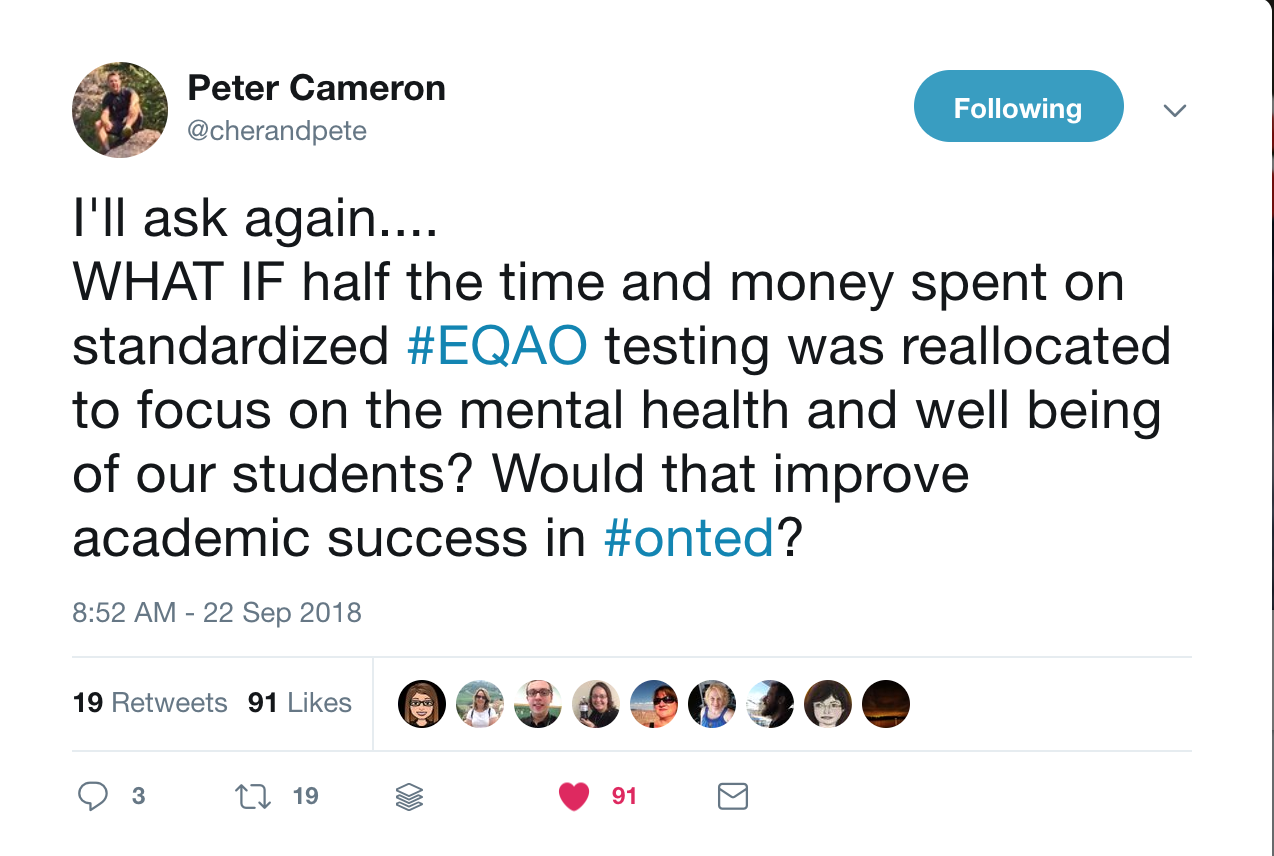This screenshot has height=856, width=1274.
Task: Unlike the tweet via red heart
Action: (x=574, y=796)
